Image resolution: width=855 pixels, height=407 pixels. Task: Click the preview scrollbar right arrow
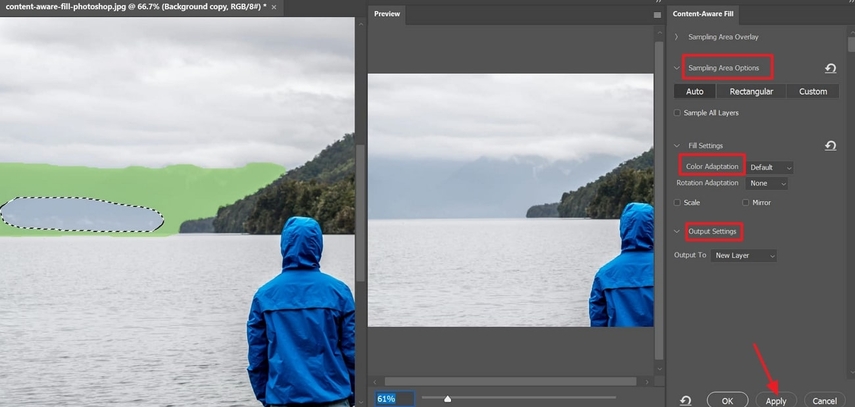click(x=645, y=381)
